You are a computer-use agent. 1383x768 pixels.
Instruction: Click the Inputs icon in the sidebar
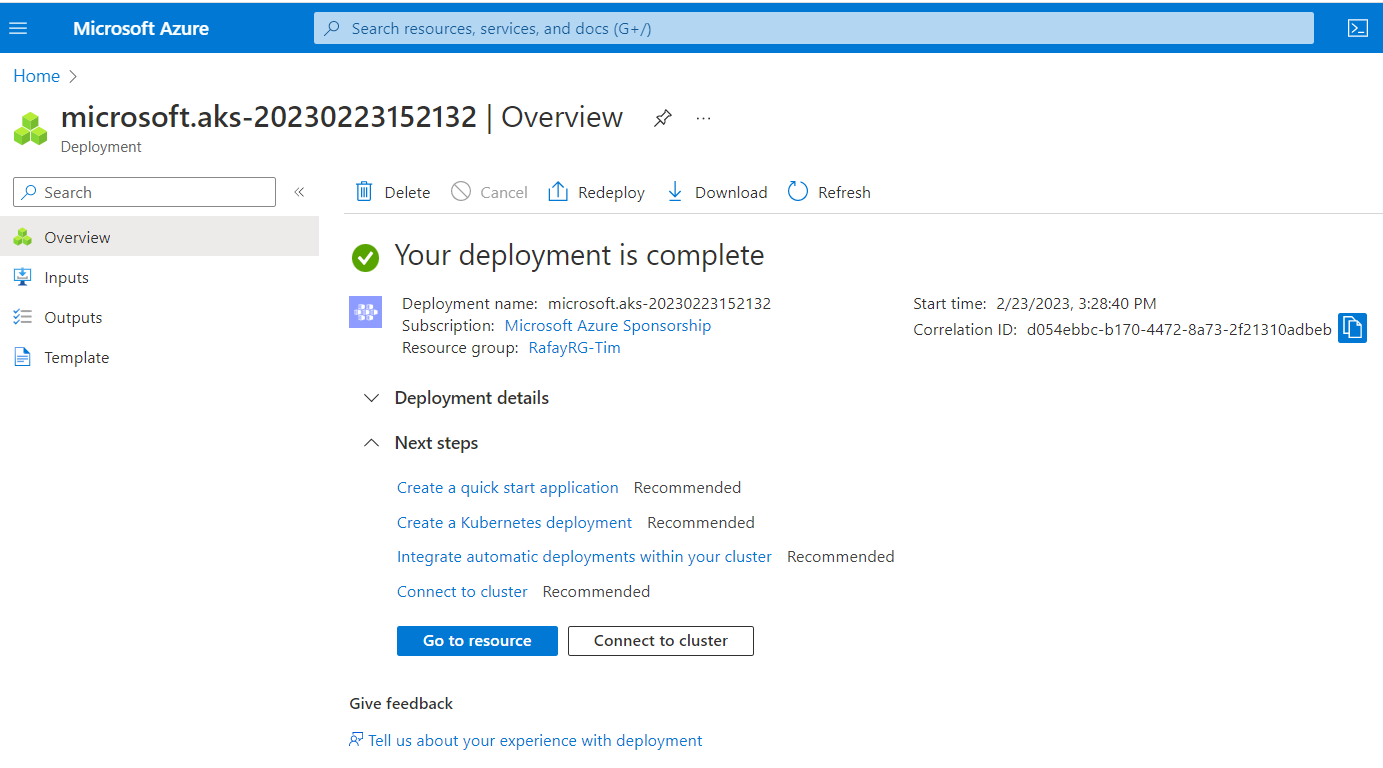click(x=22, y=277)
